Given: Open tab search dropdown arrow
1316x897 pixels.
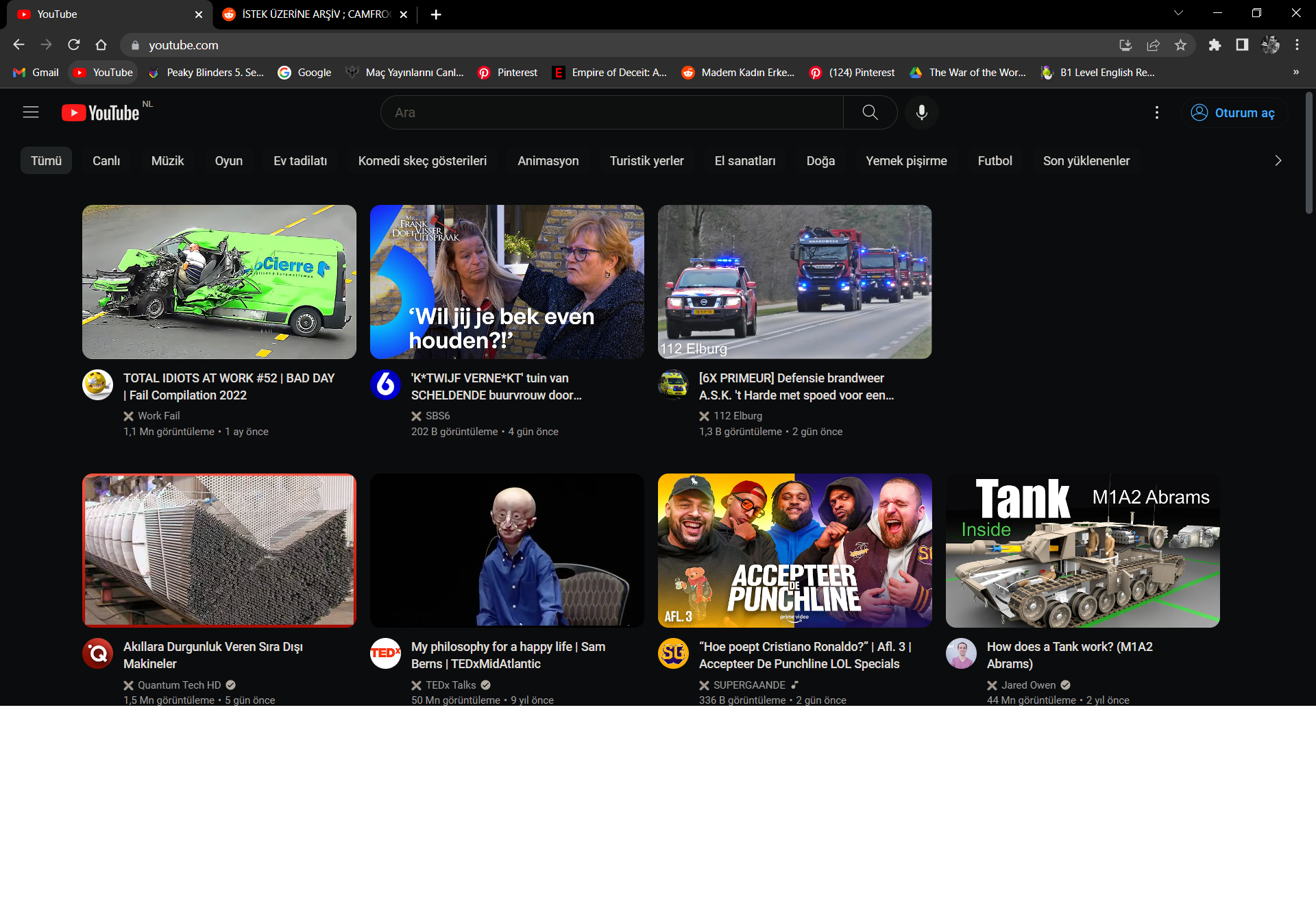Looking at the screenshot, I should click(x=1178, y=14).
